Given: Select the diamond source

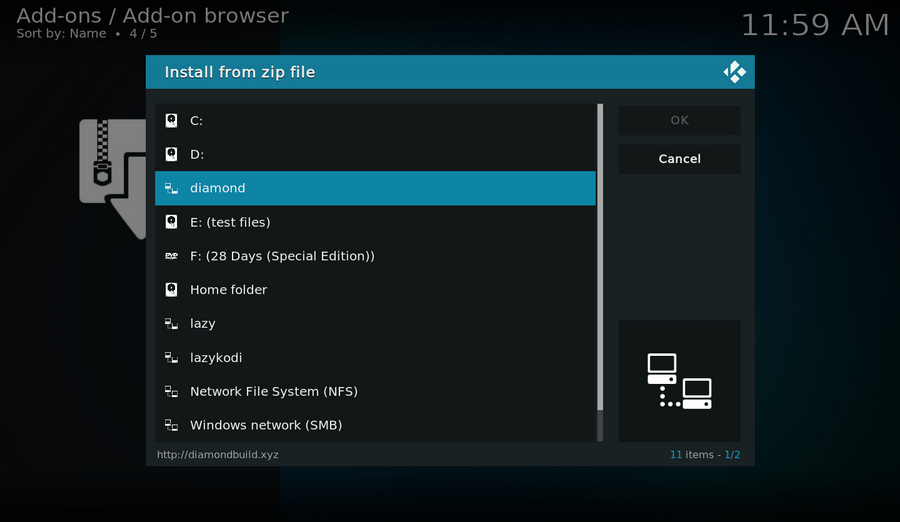Looking at the screenshot, I should (x=375, y=188).
